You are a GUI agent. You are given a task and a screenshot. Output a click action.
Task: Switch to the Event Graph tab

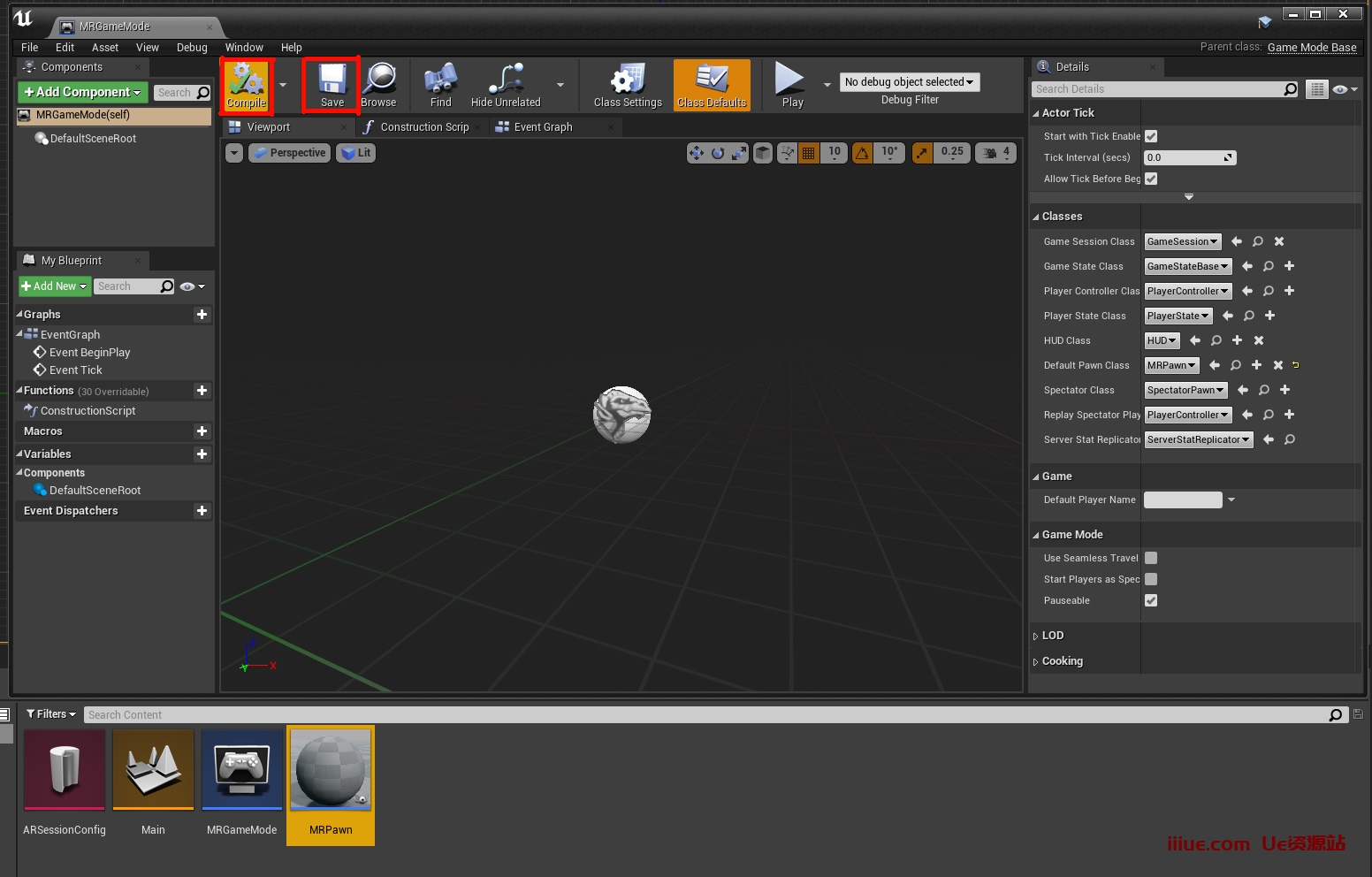click(543, 127)
